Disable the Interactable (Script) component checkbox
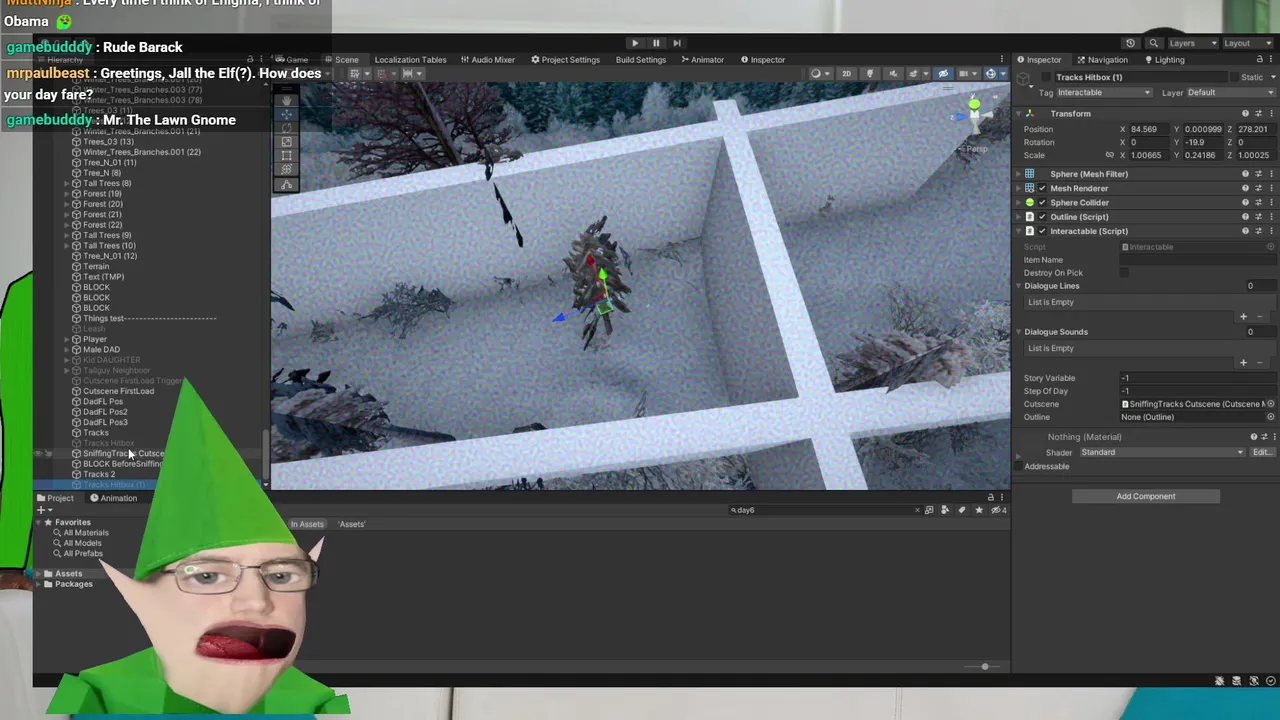This screenshot has height=720, width=1280. (1042, 231)
